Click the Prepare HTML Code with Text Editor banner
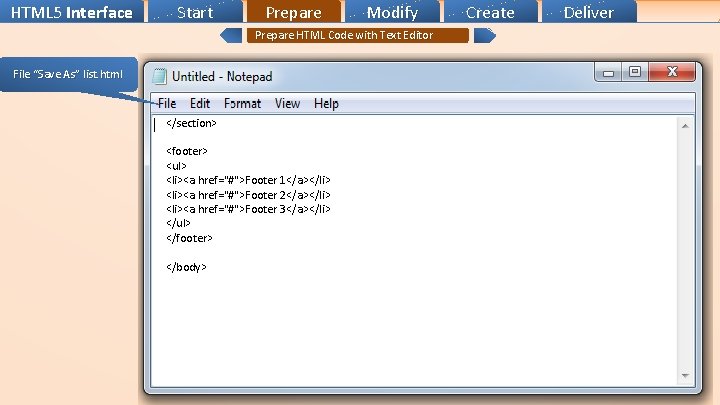This screenshot has width=720, height=405. pos(358,35)
